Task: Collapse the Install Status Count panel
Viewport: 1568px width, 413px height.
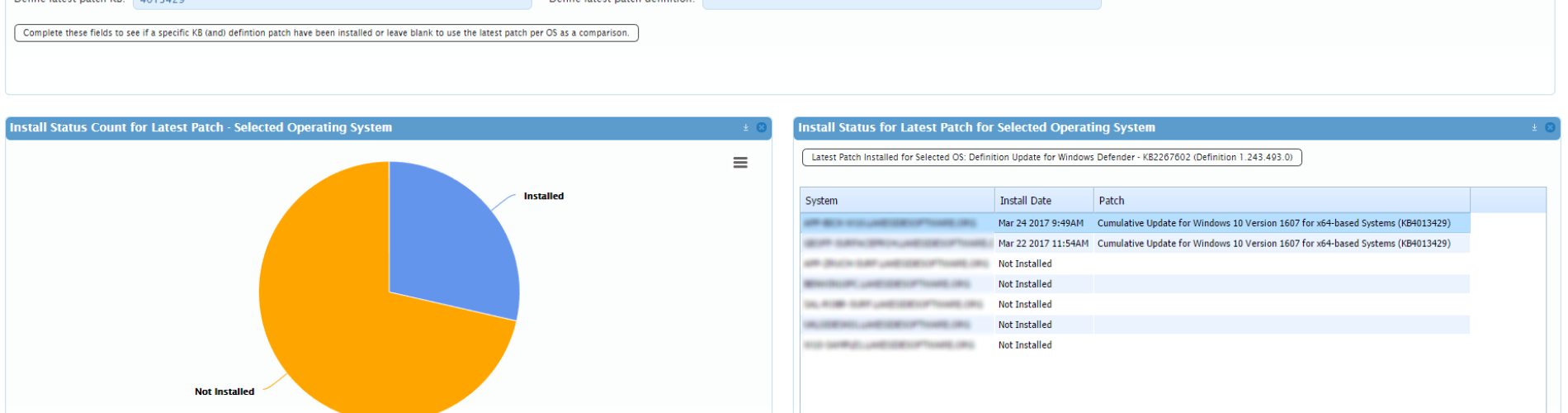Action: pos(746,128)
